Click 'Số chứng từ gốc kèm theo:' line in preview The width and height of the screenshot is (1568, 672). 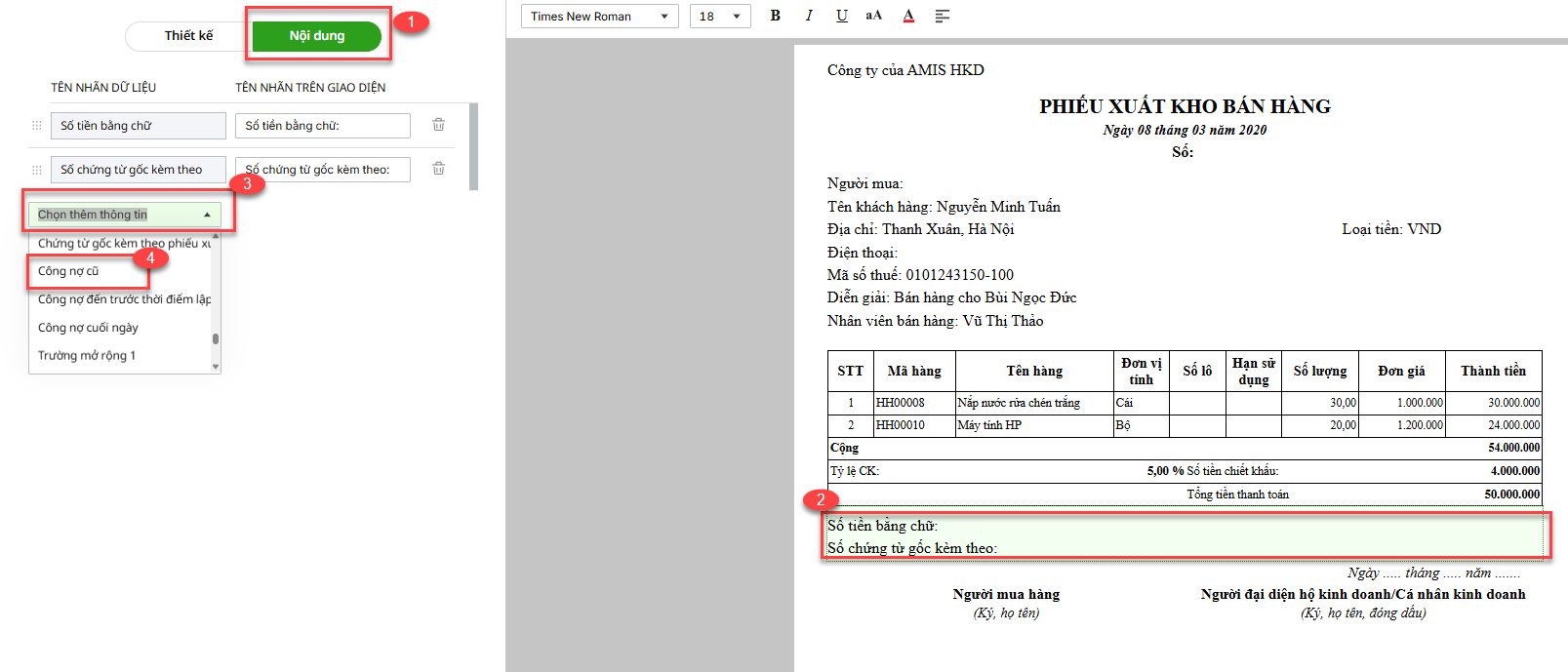912,548
